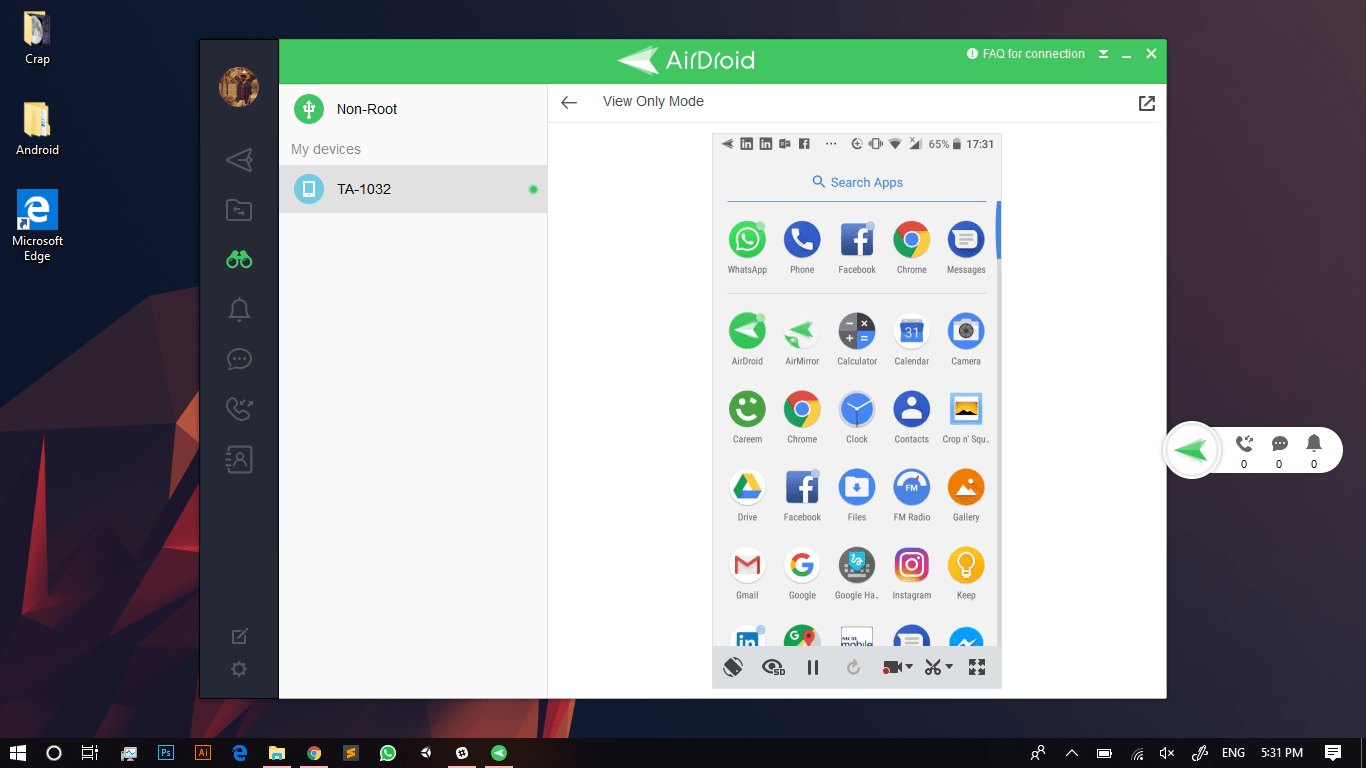Screen dimensions: 1366x768
Task: Open the File Transfer paper-plane sidebar icon
Action: pos(239,159)
